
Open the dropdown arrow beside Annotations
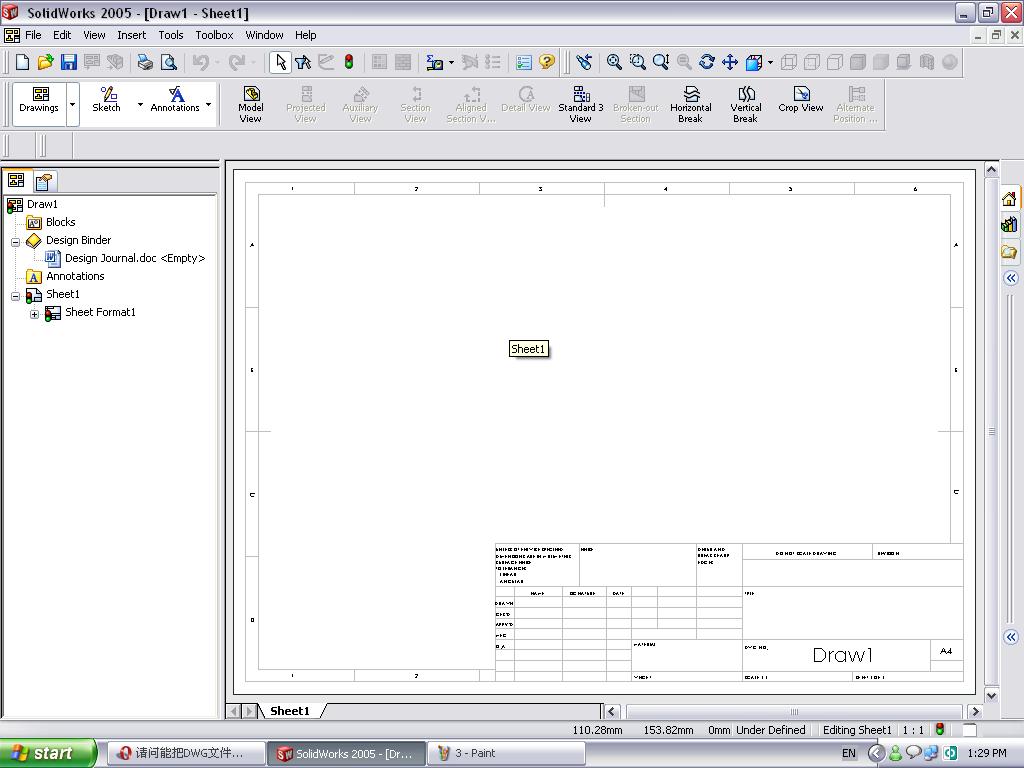(208, 104)
